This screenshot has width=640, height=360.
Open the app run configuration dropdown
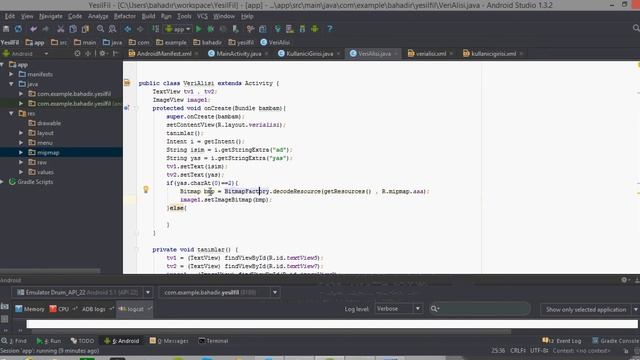click(x=178, y=29)
